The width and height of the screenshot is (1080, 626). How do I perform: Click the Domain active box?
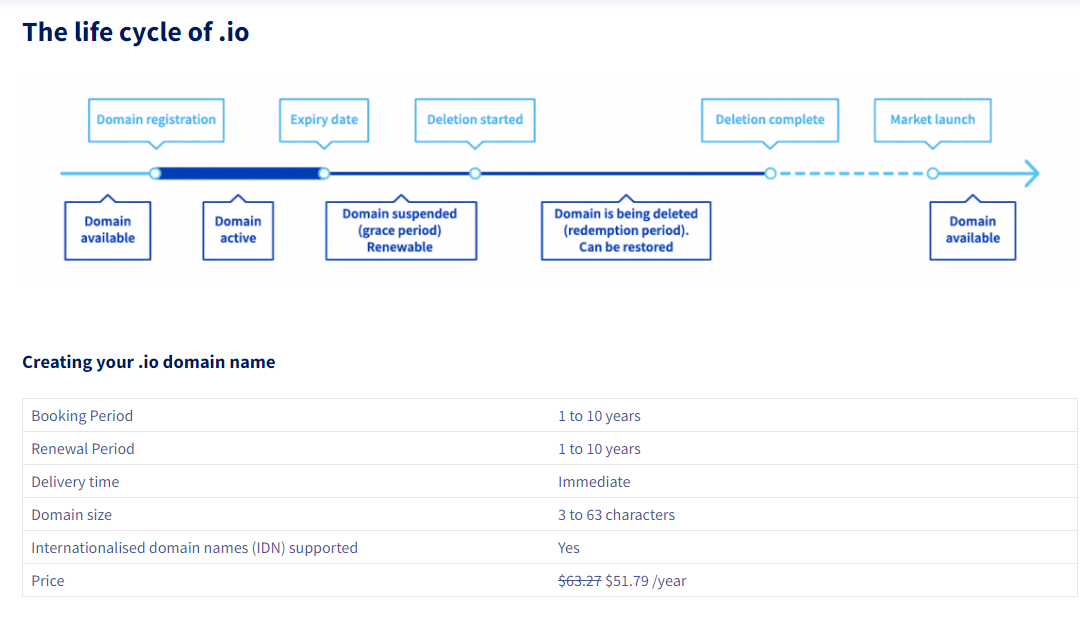(x=238, y=230)
